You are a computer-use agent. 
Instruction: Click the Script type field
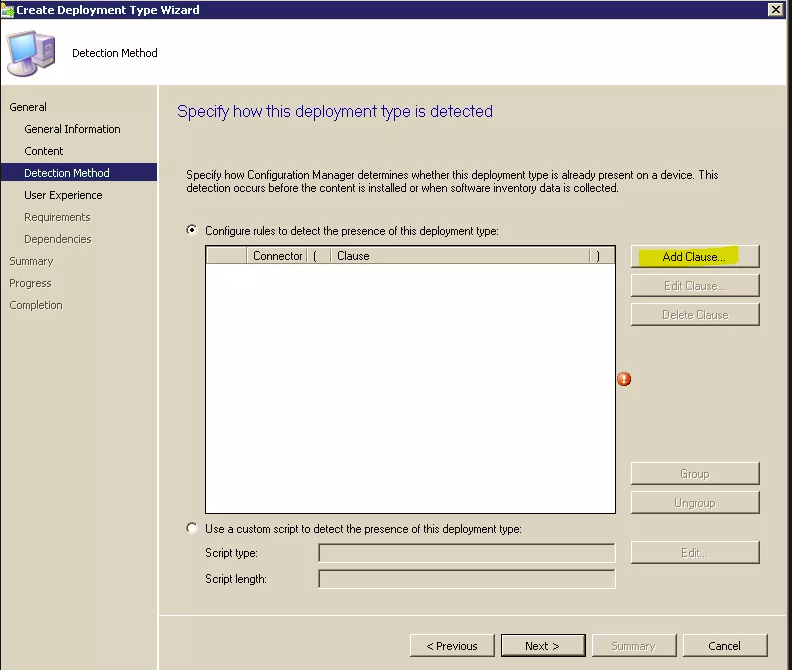[x=467, y=553]
